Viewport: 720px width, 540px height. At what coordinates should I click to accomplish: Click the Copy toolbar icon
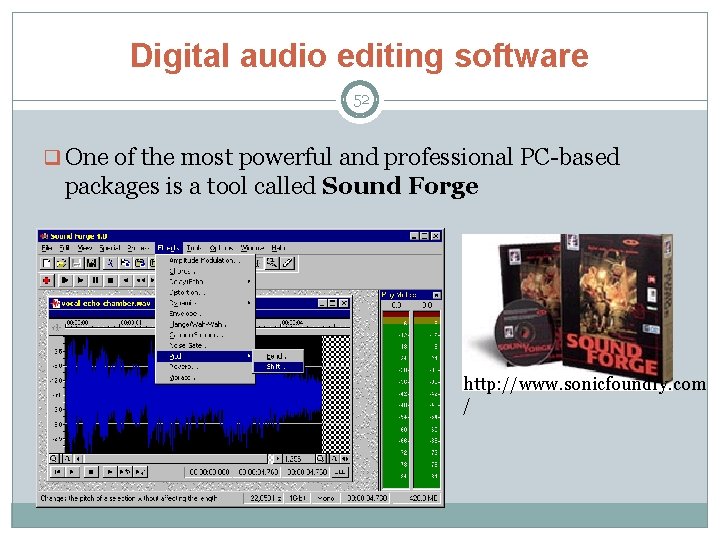pyautogui.click(x=125, y=263)
